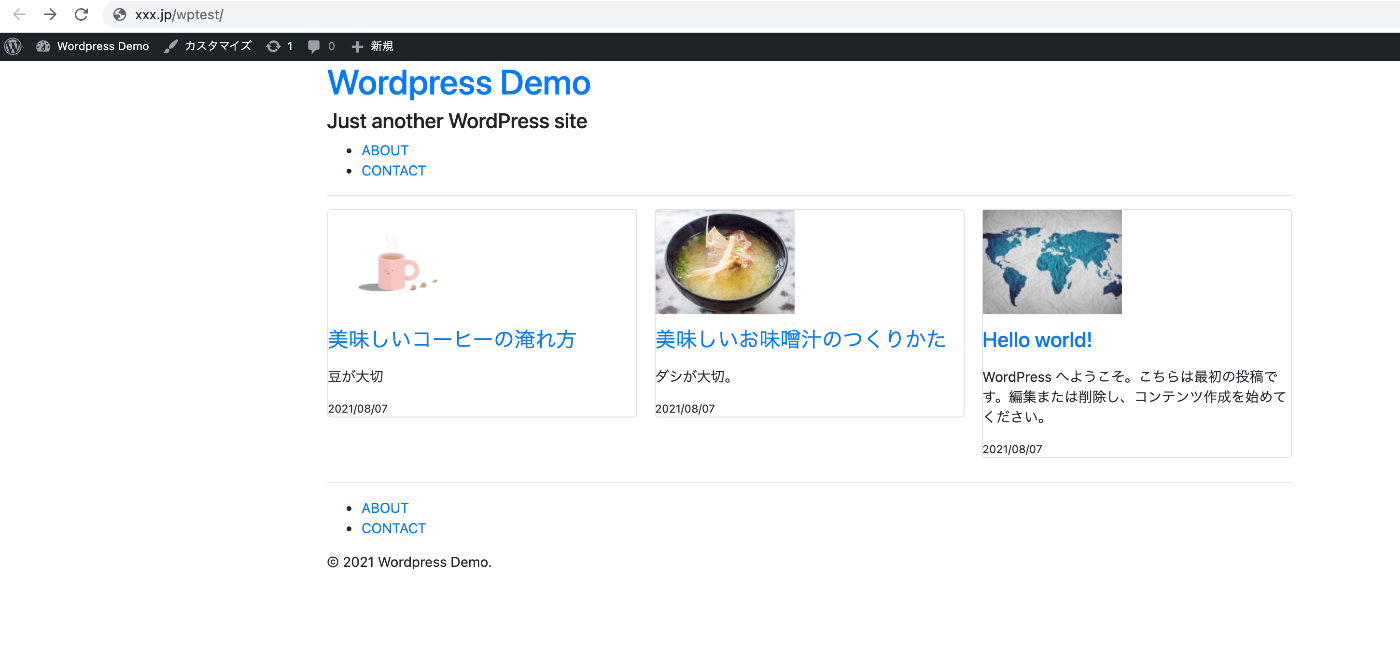The width and height of the screenshot is (1400, 645).
Task: Open post 美味しいコーヒーの淹れ方
Action: [452, 340]
